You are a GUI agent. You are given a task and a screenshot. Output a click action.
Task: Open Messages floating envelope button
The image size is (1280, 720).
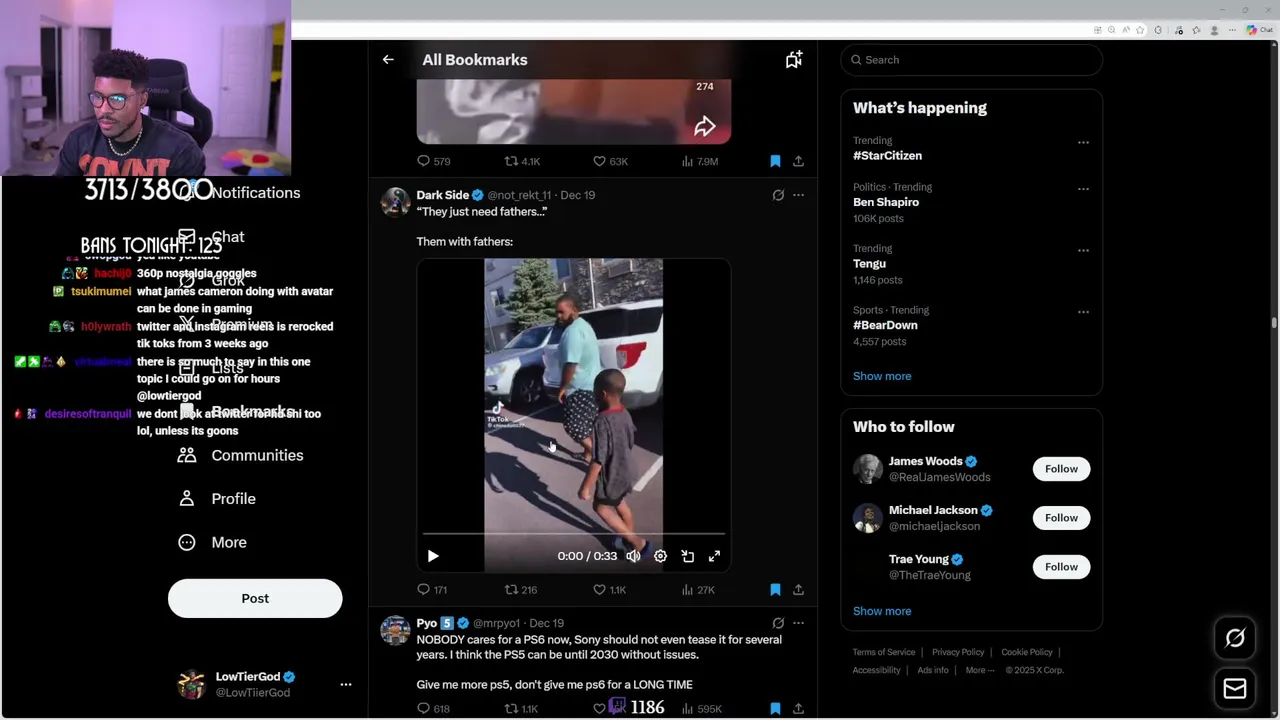point(1235,689)
